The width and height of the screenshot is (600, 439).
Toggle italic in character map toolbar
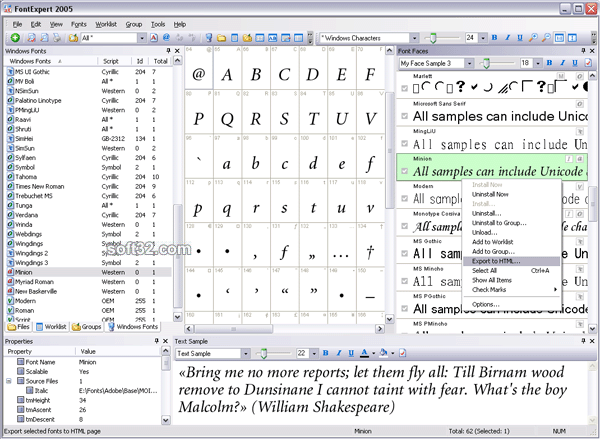(x=507, y=38)
